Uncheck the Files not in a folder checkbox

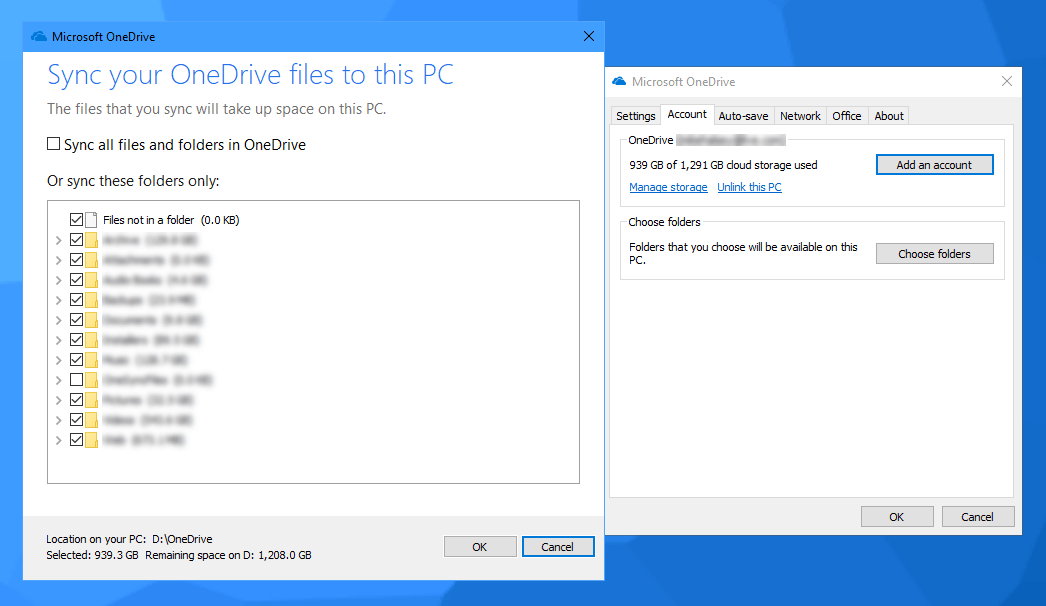76,220
